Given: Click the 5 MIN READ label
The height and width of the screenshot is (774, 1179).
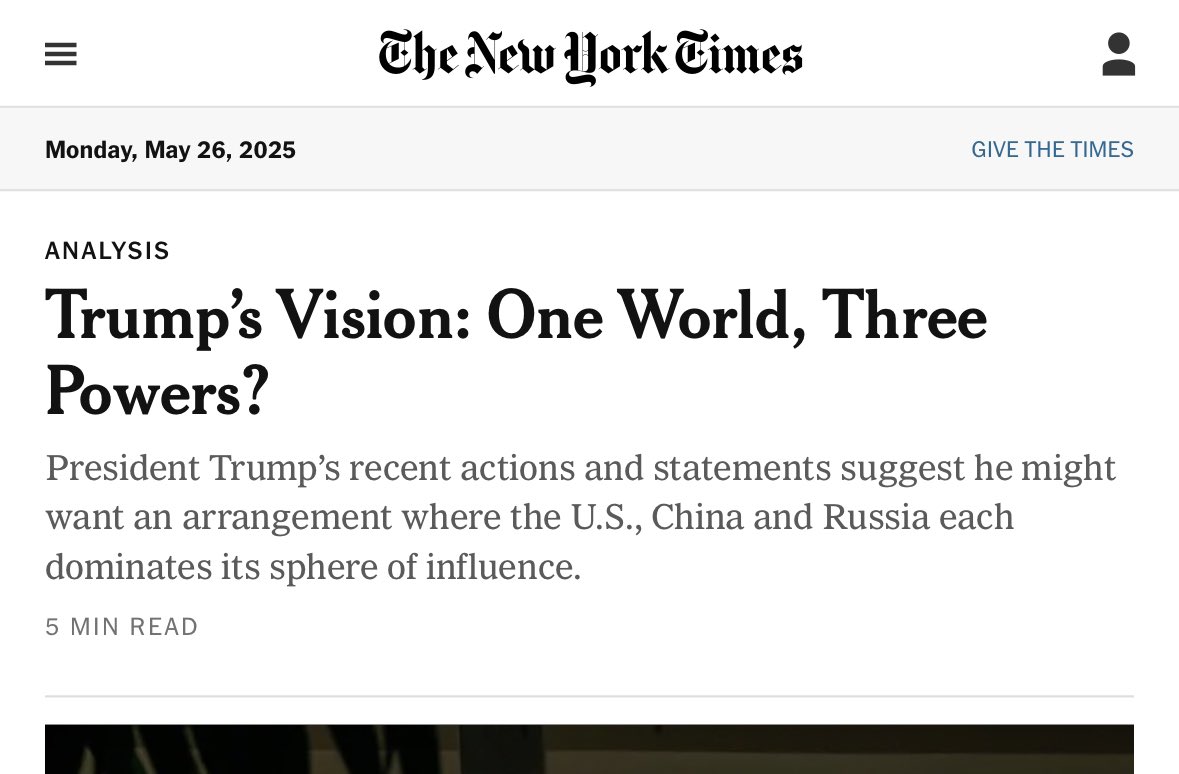Looking at the screenshot, I should pos(122,627).
